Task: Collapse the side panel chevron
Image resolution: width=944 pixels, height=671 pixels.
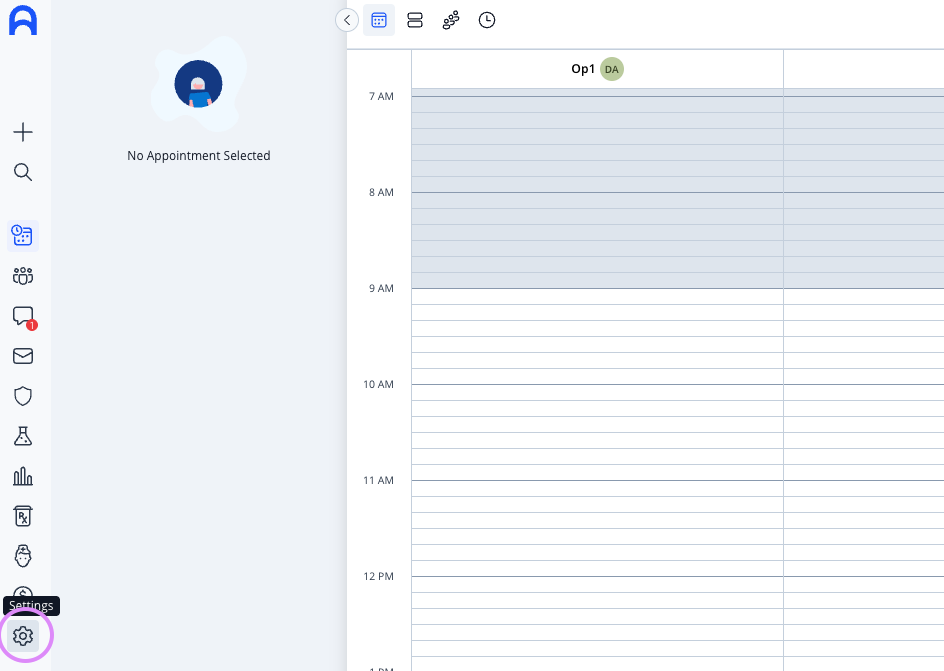Action: (347, 20)
